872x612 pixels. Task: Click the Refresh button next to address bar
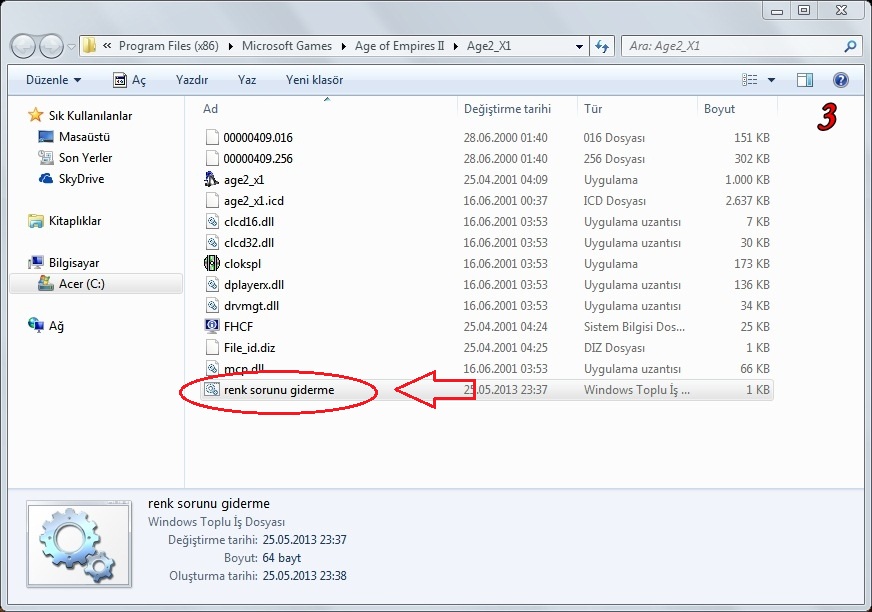coord(602,46)
